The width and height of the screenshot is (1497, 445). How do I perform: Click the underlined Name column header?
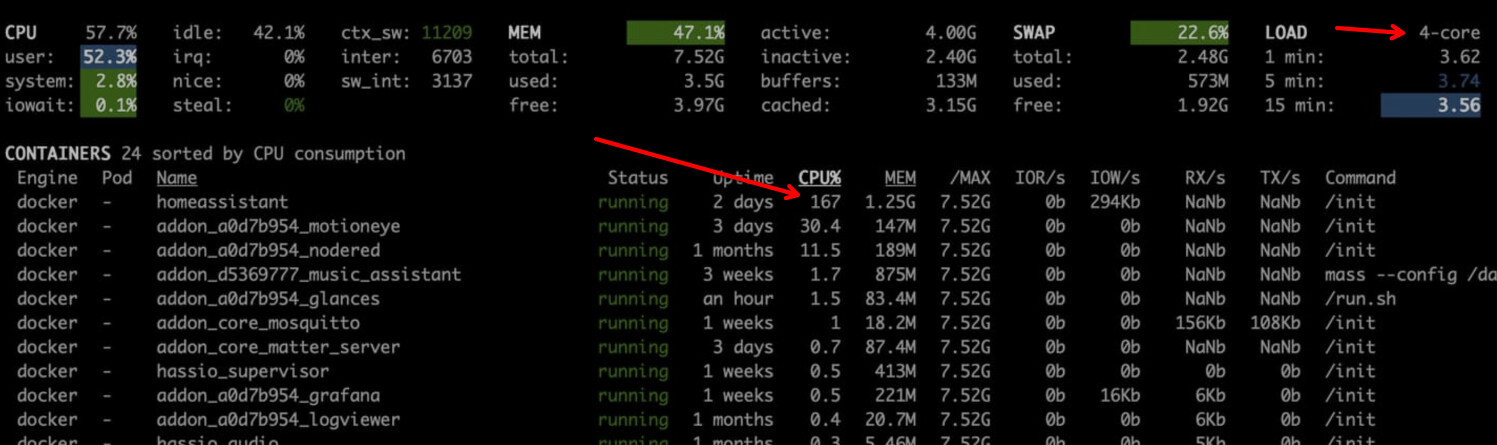pyautogui.click(x=177, y=178)
